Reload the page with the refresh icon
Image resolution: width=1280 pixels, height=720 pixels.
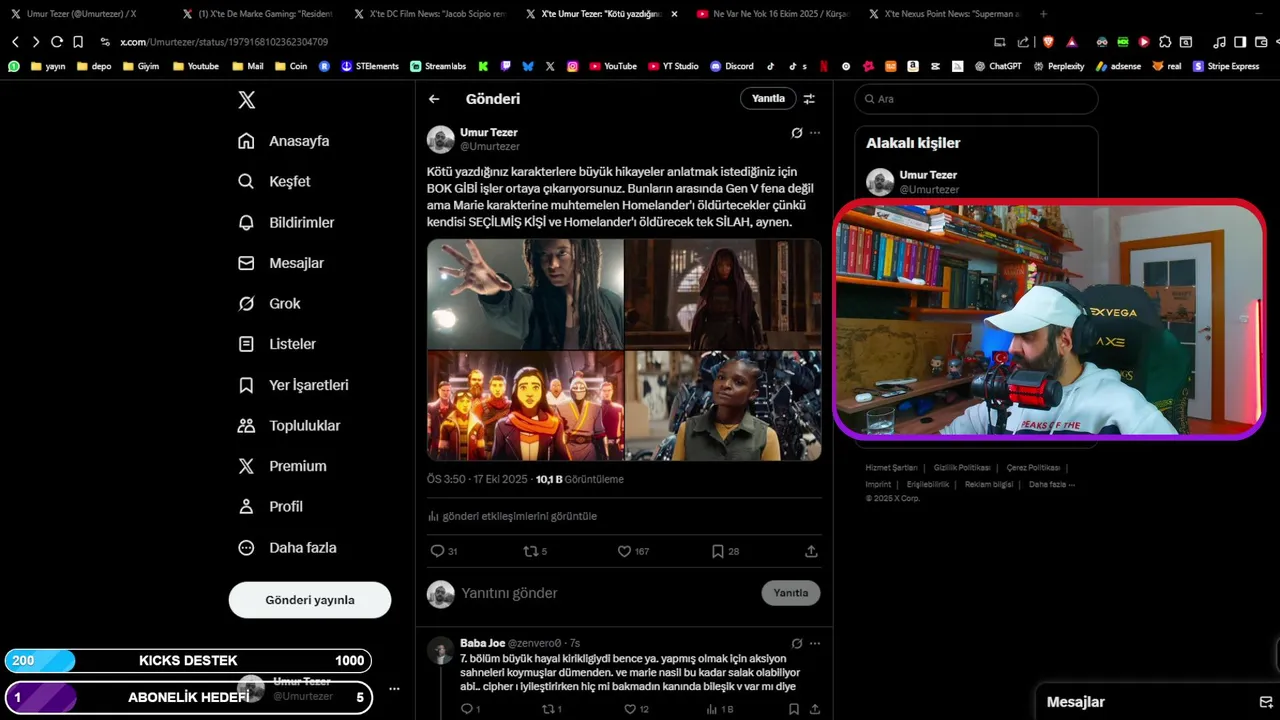tap(57, 42)
